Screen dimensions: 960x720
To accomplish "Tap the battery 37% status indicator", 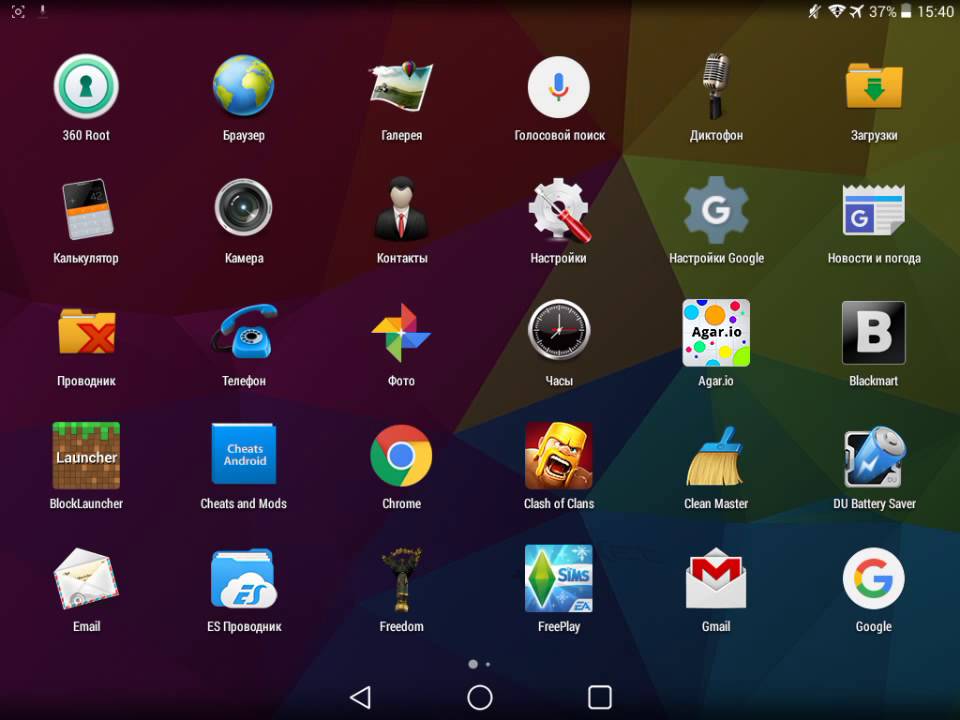I will (x=891, y=12).
